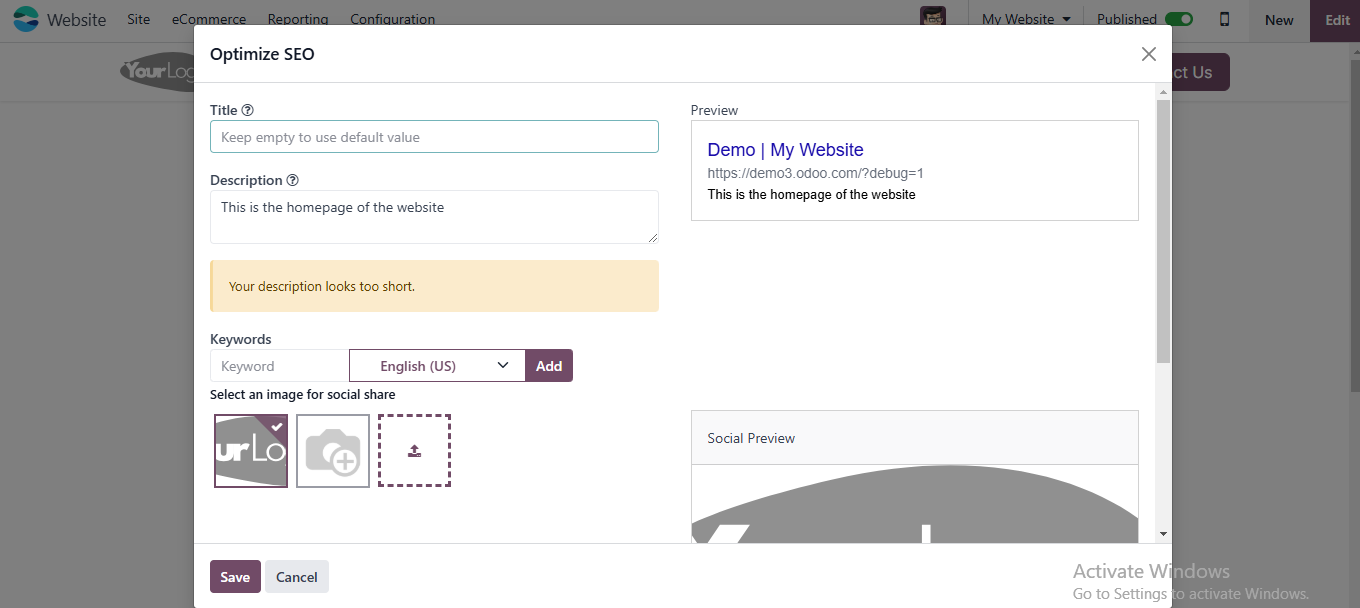Click the Title field help icon
Viewport: 1360px width, 608px height.
(x=246, y=109)
